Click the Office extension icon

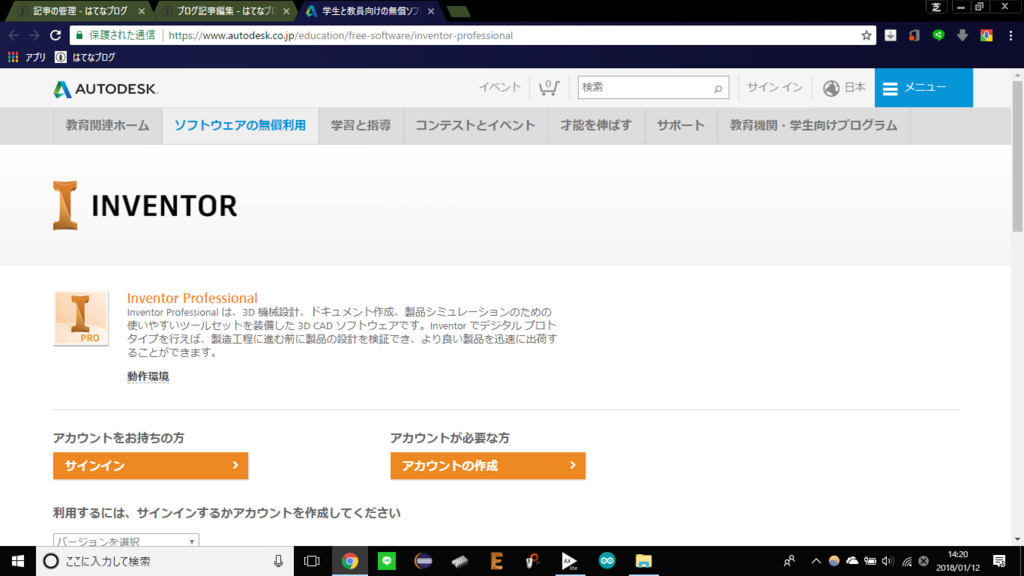coord(914,35)
